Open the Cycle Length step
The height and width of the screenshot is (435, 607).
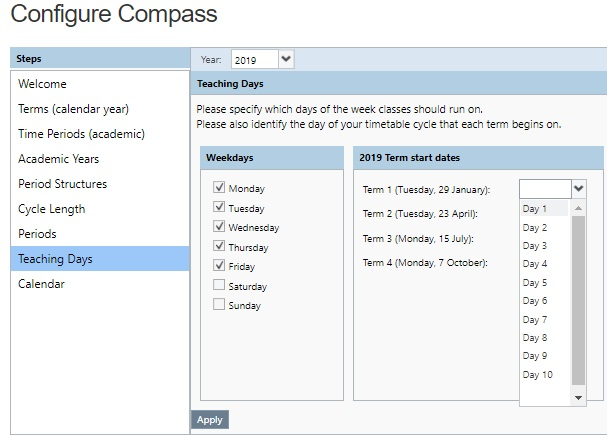click(51, 209)
